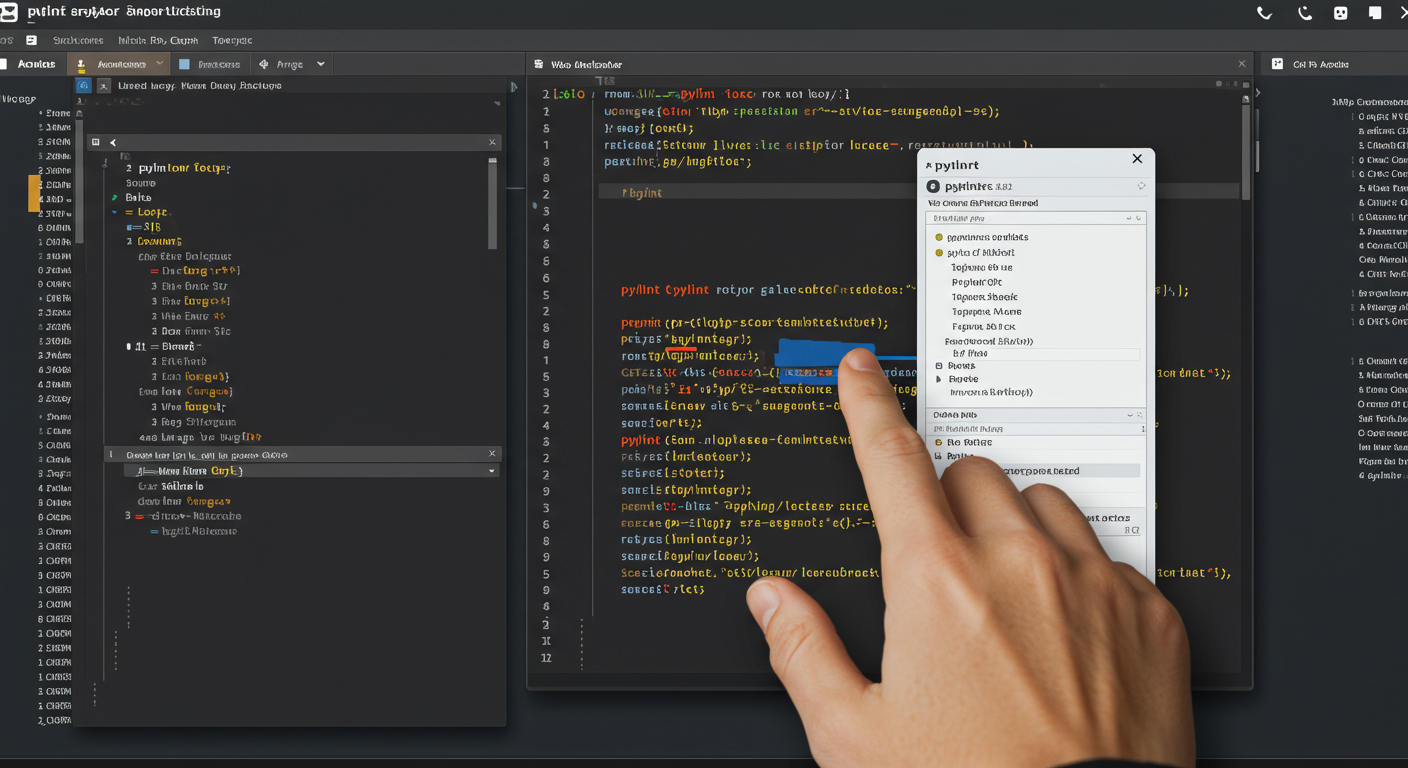Click the editor's vertical scrollbar
The image size is (1408, 768).
click(x=1245, y=150)
